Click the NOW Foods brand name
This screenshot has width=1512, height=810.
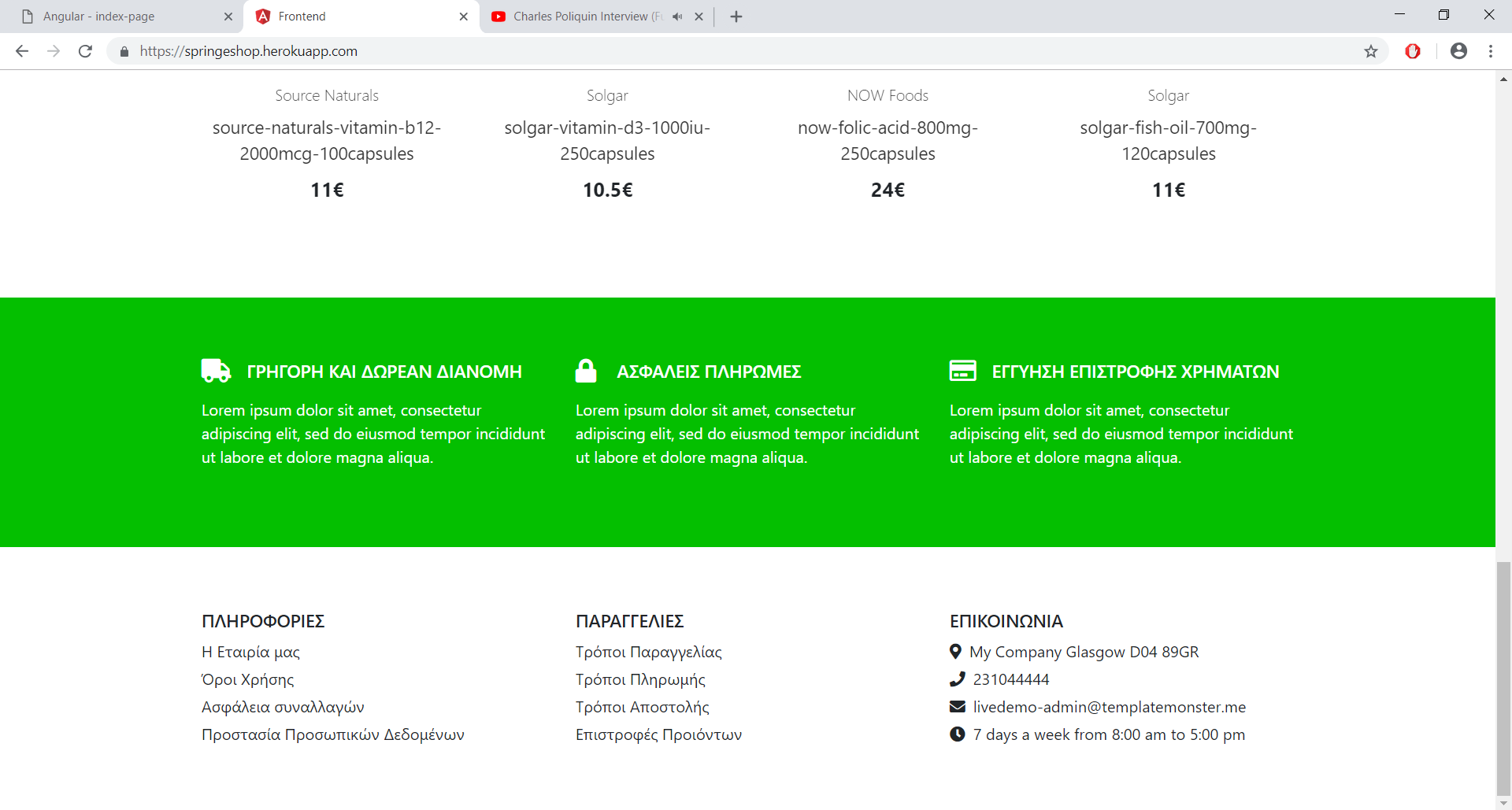[888, 95]
